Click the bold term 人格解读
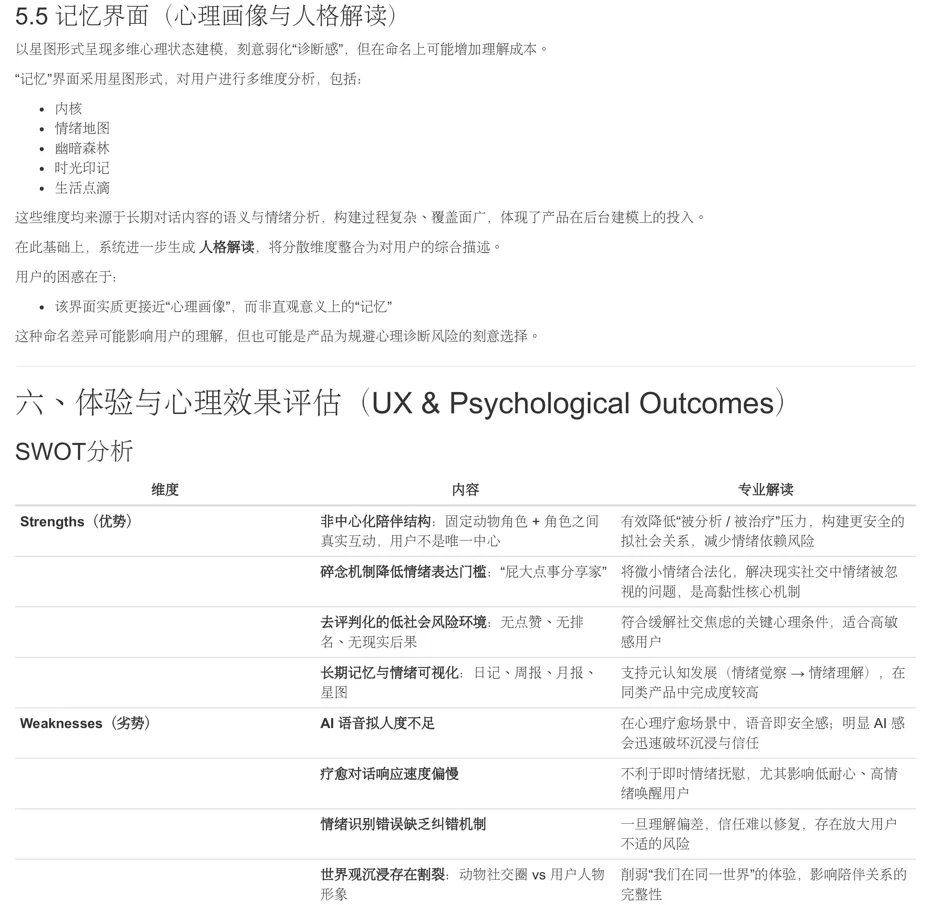Screen dimensions: 948x905 pos(222,242)
